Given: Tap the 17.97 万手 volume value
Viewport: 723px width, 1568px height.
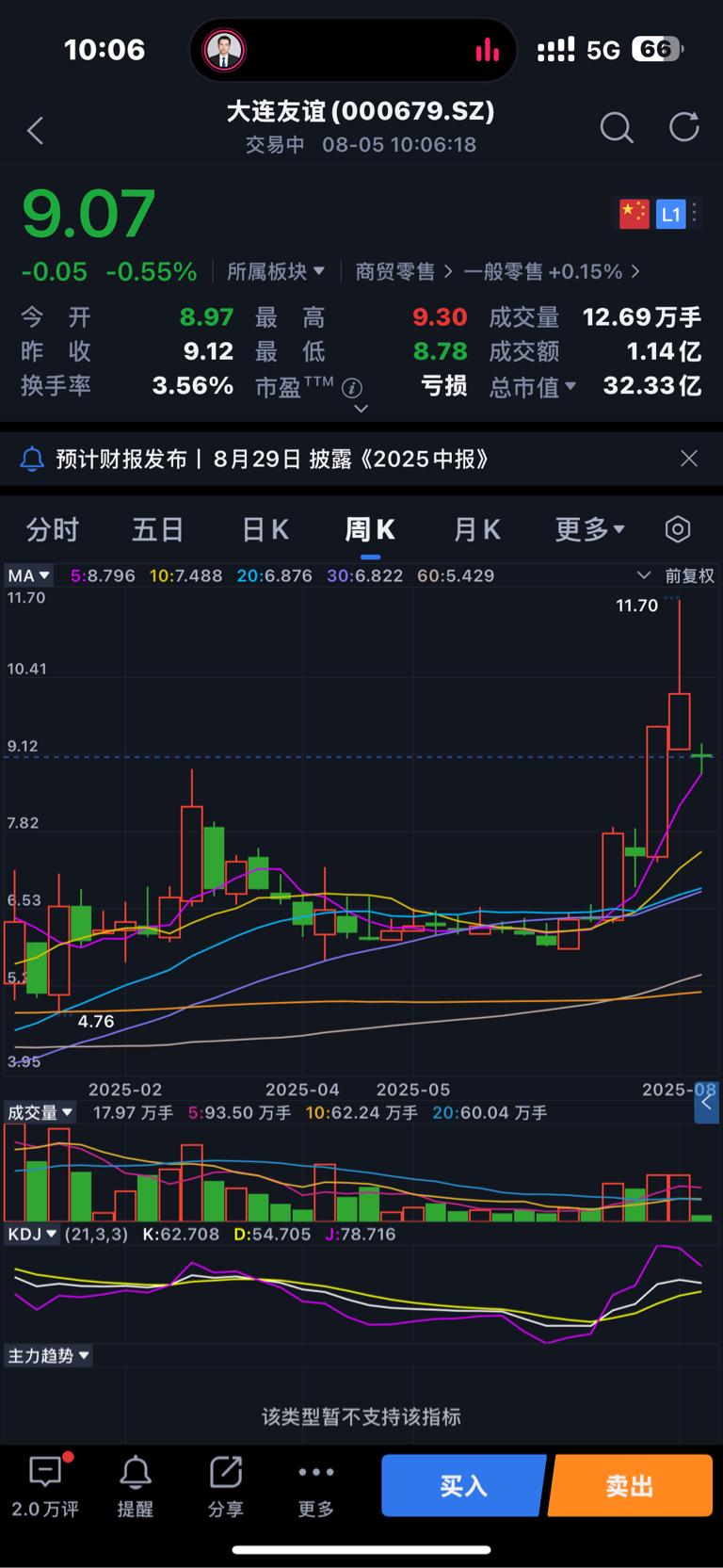Looking at the screenshot, I should click(x=133, y=1112).
